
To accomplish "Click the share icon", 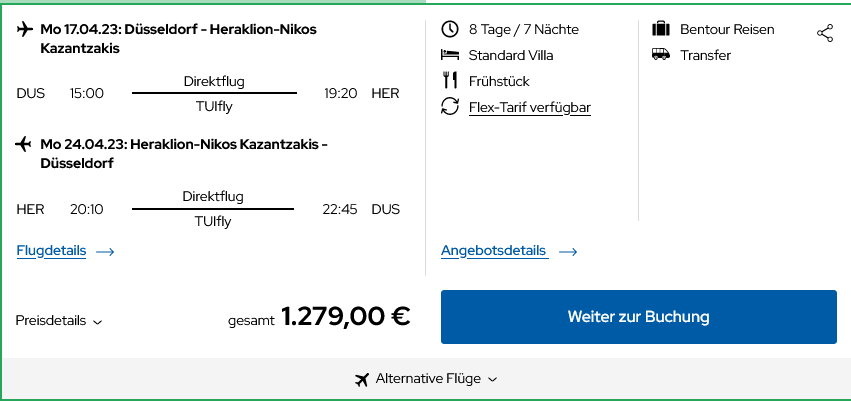I will tap(825, 34).
